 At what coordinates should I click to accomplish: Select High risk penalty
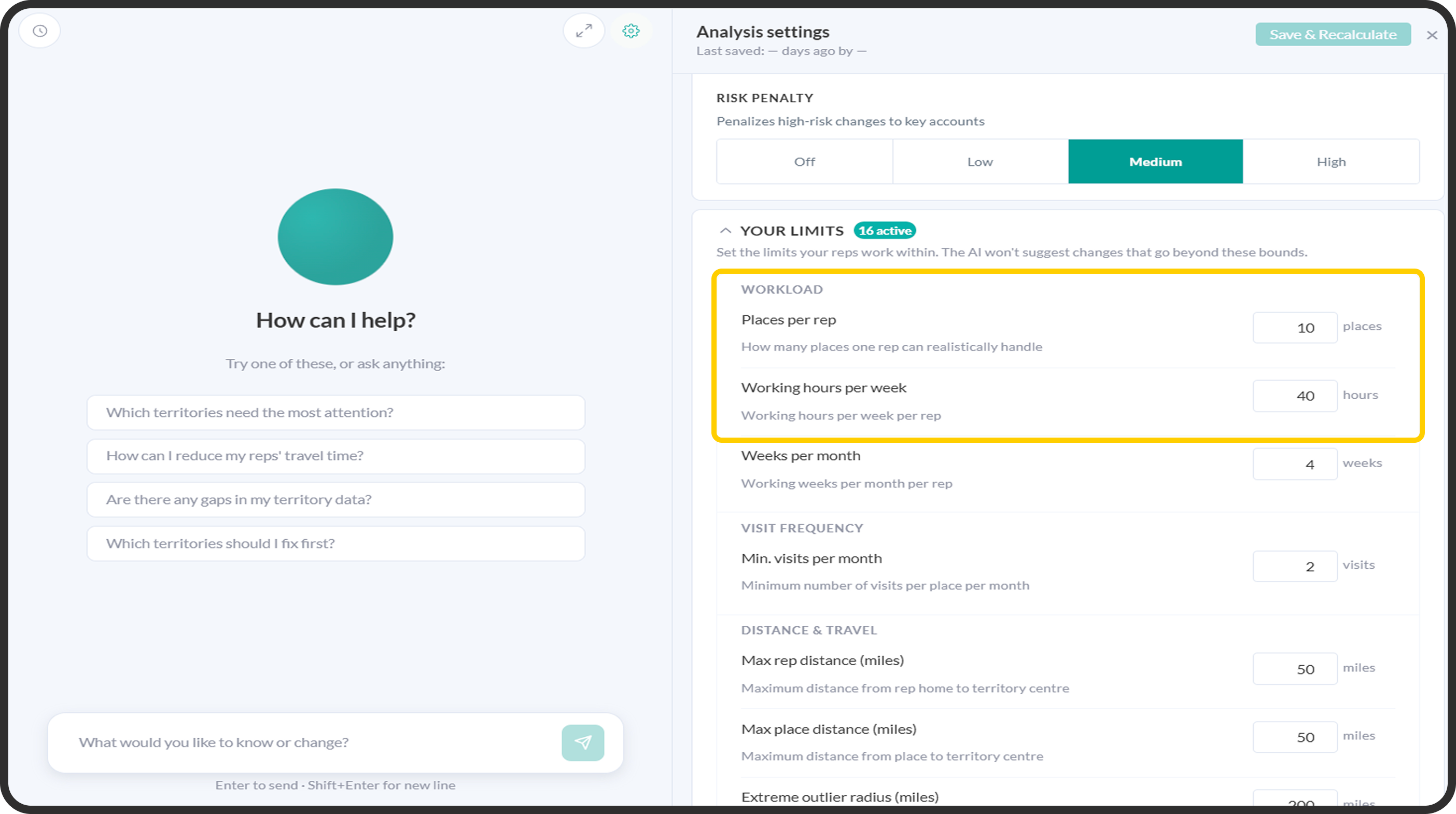1331,162
